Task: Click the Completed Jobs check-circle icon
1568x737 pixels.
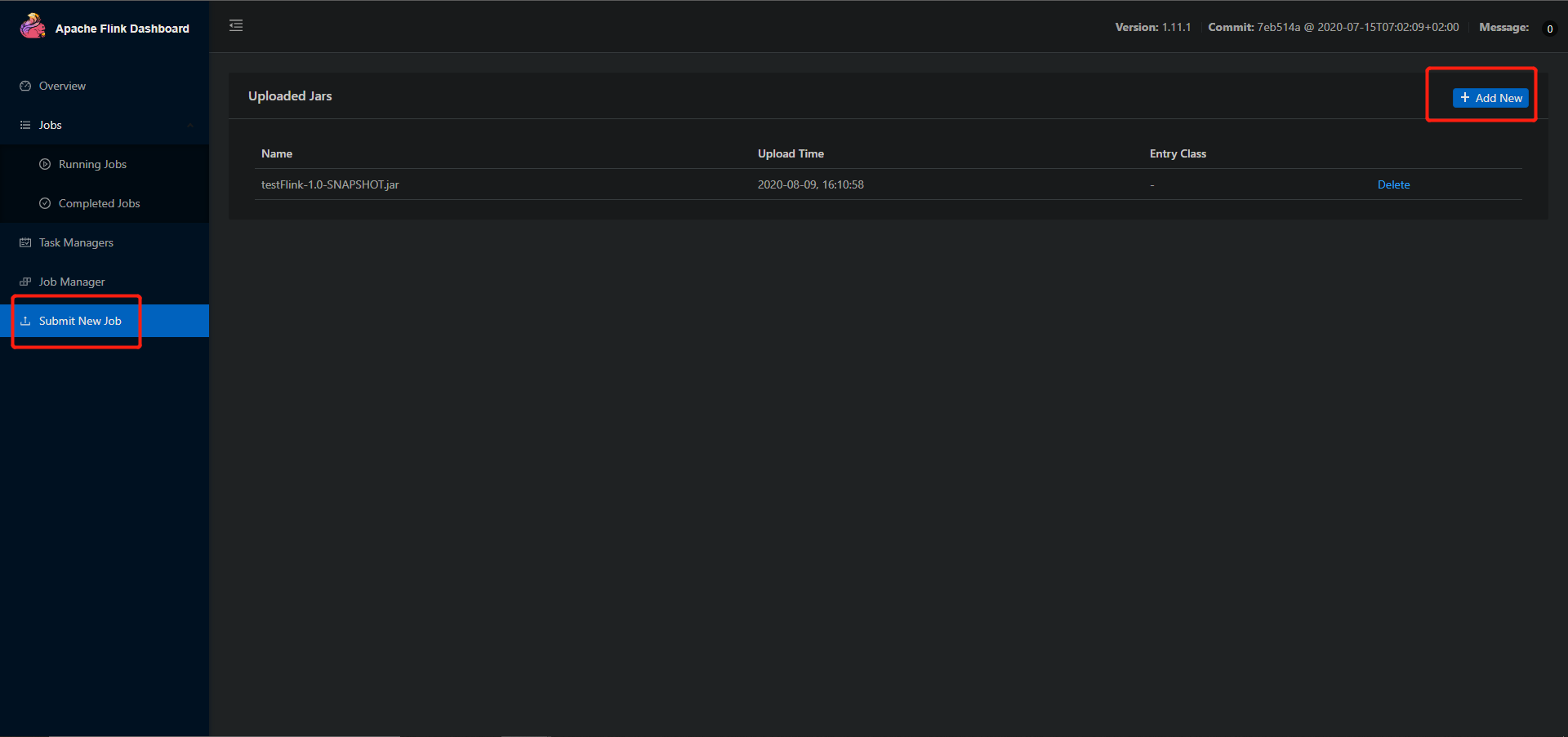Action: pos(45,203)
